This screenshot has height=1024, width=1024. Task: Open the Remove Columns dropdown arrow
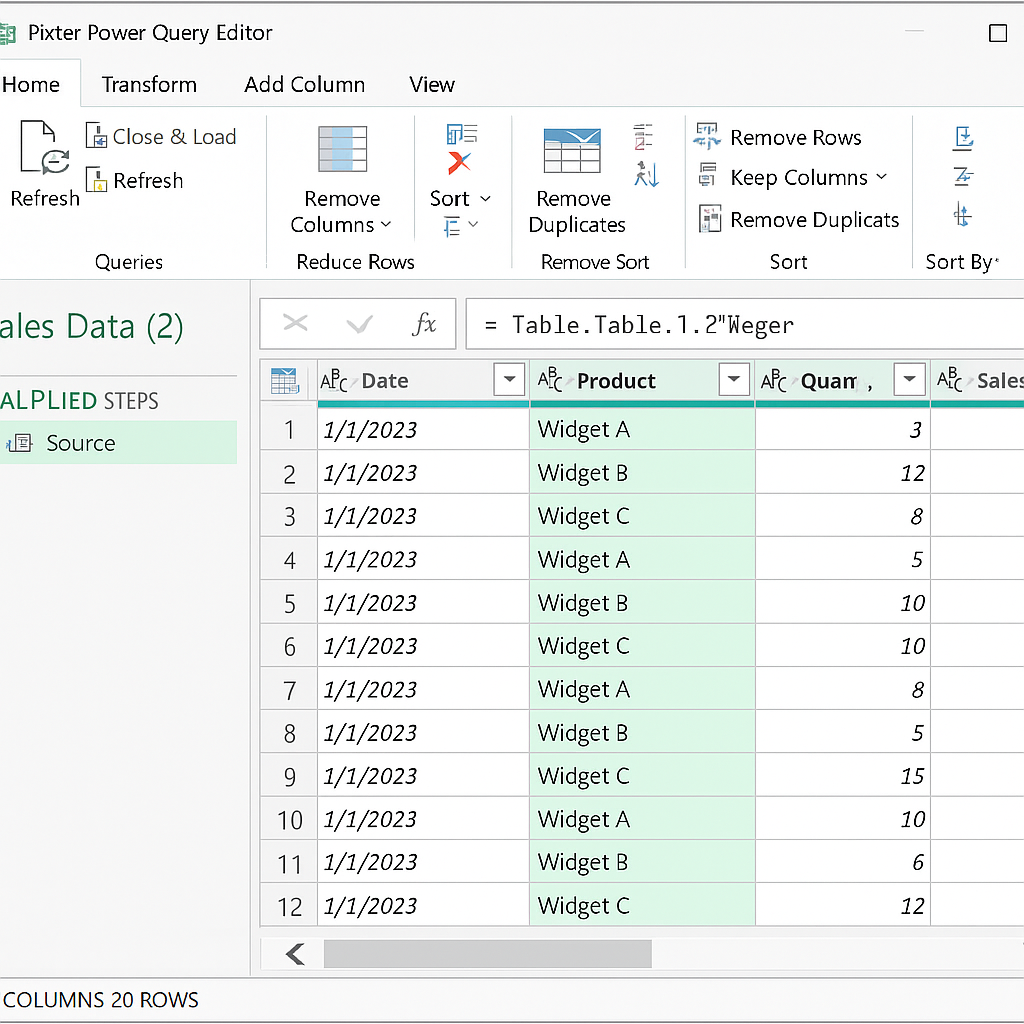386,225
